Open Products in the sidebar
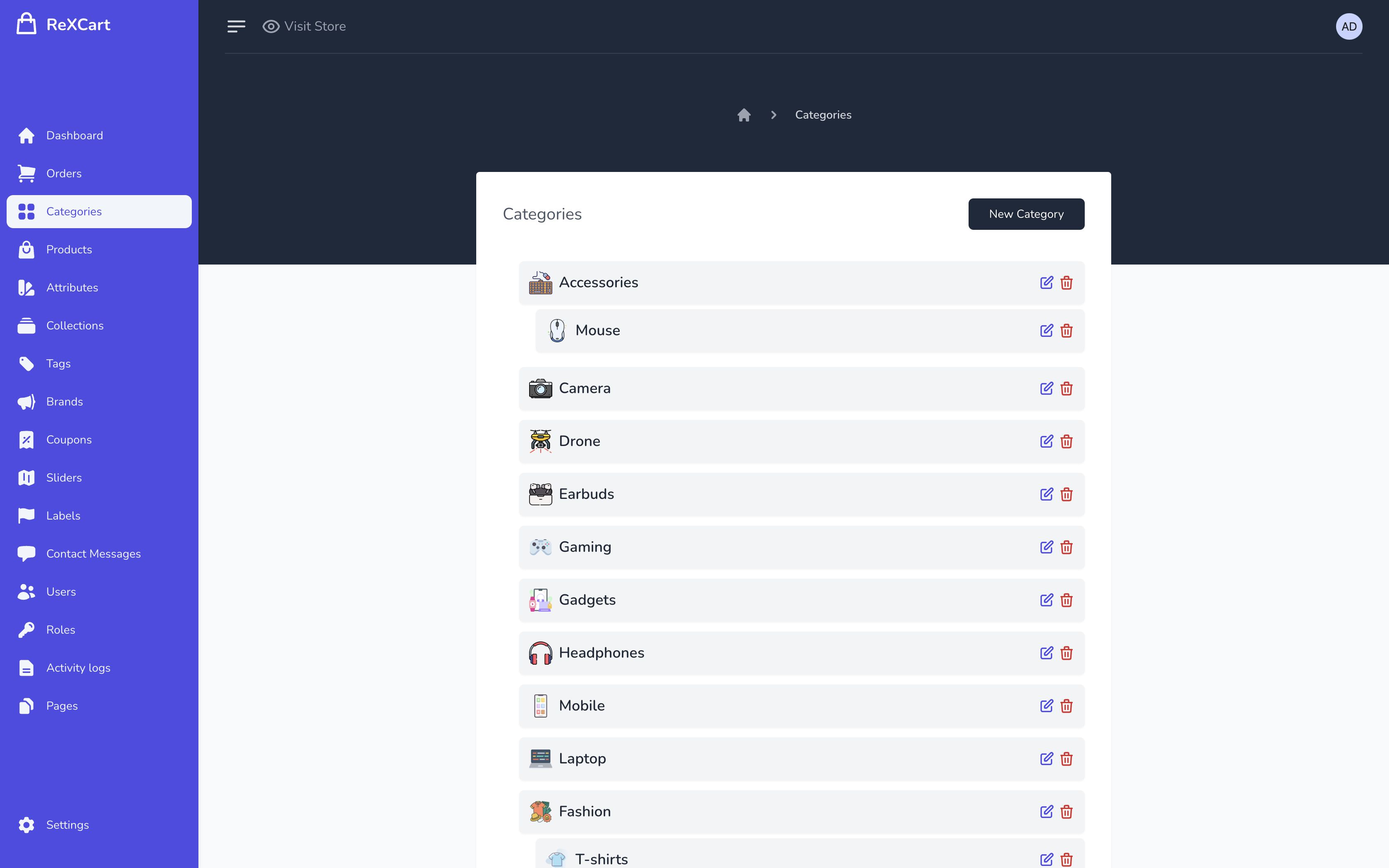Image resolution: width=1389 pixels, height=868 pixels. [x=69, y=250]
